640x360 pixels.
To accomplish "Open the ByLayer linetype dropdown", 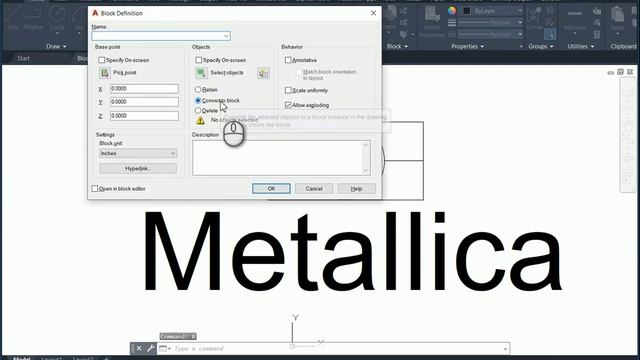I will [520, 35].
